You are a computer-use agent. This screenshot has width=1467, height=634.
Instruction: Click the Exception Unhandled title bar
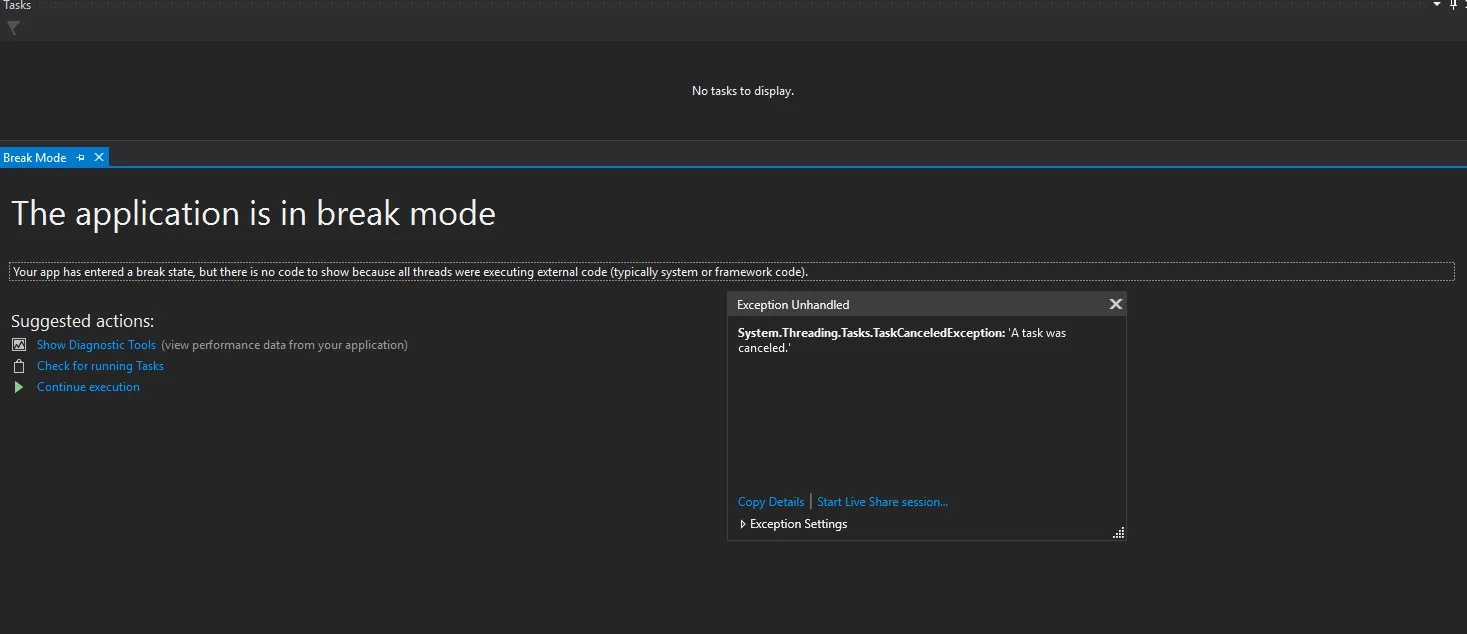point(900,304)
